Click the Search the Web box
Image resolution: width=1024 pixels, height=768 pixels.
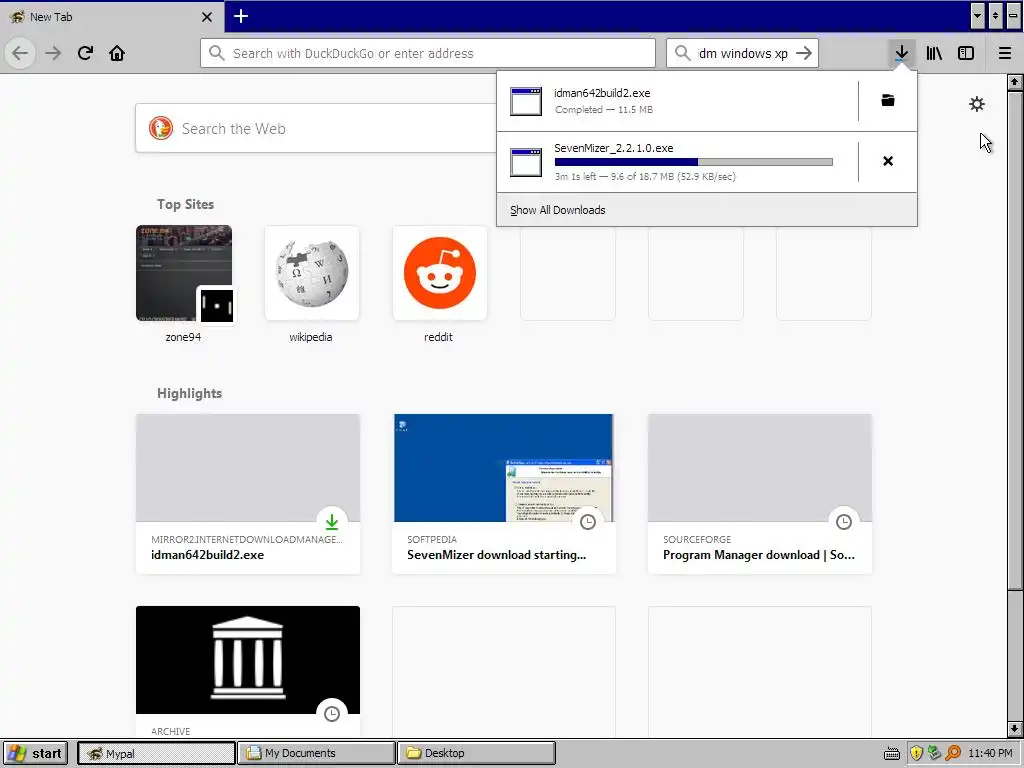[315, 129]
